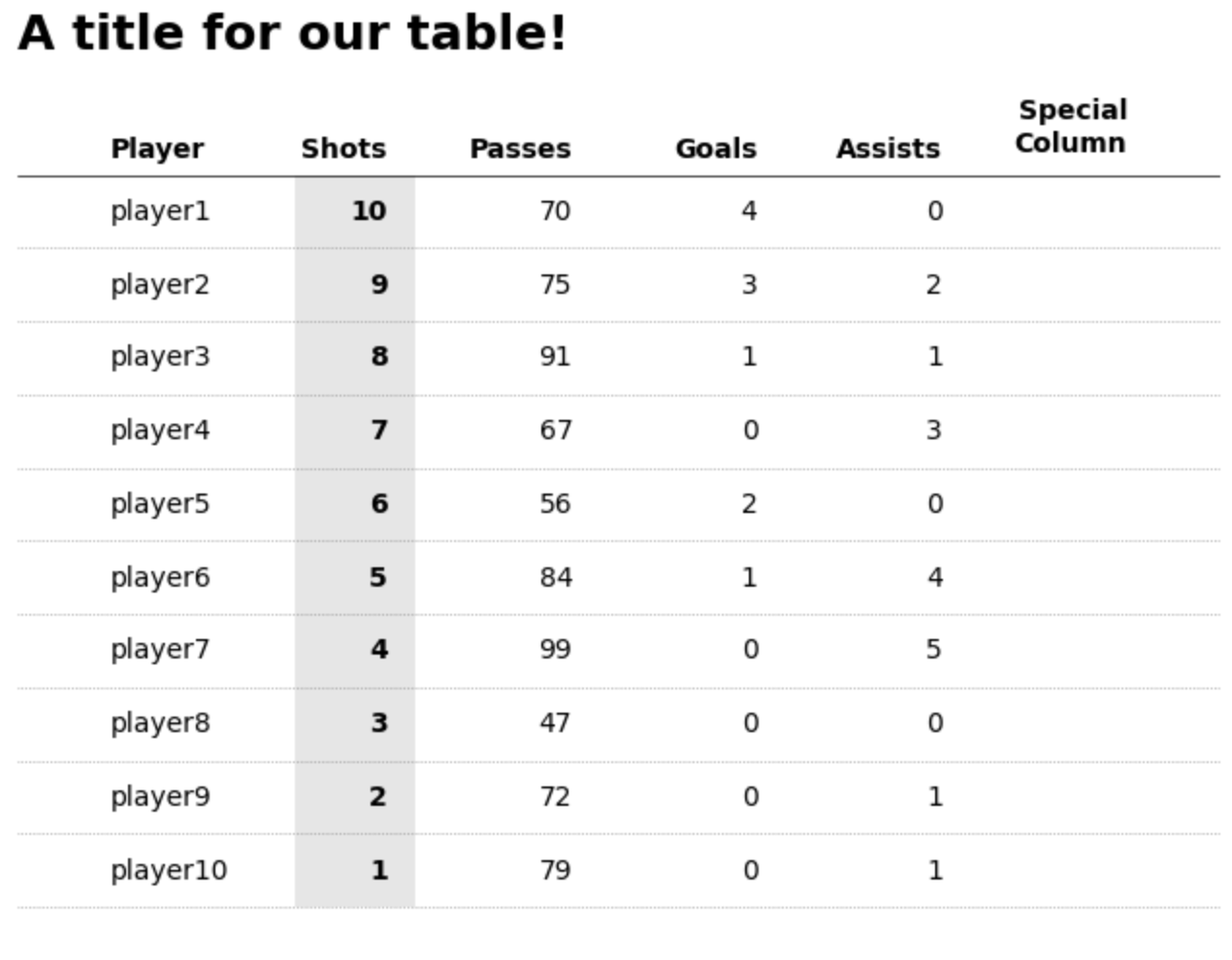
Task: Click the Player column header
Action: 157,149
